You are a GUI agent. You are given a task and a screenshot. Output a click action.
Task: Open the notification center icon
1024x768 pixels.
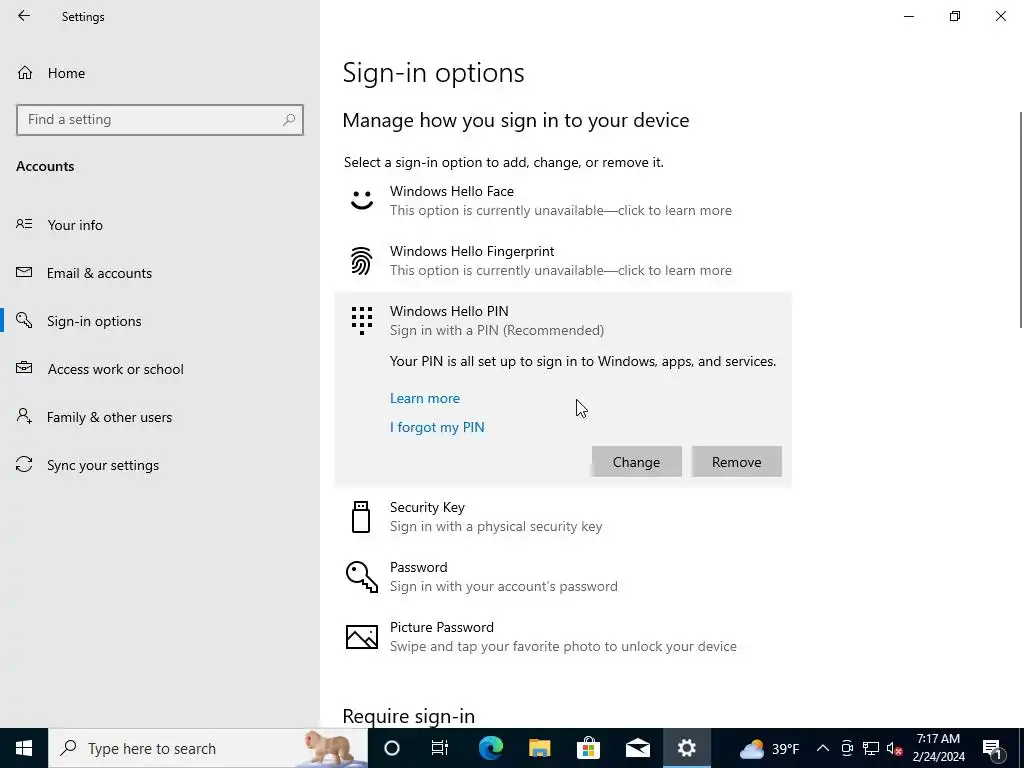993,748
